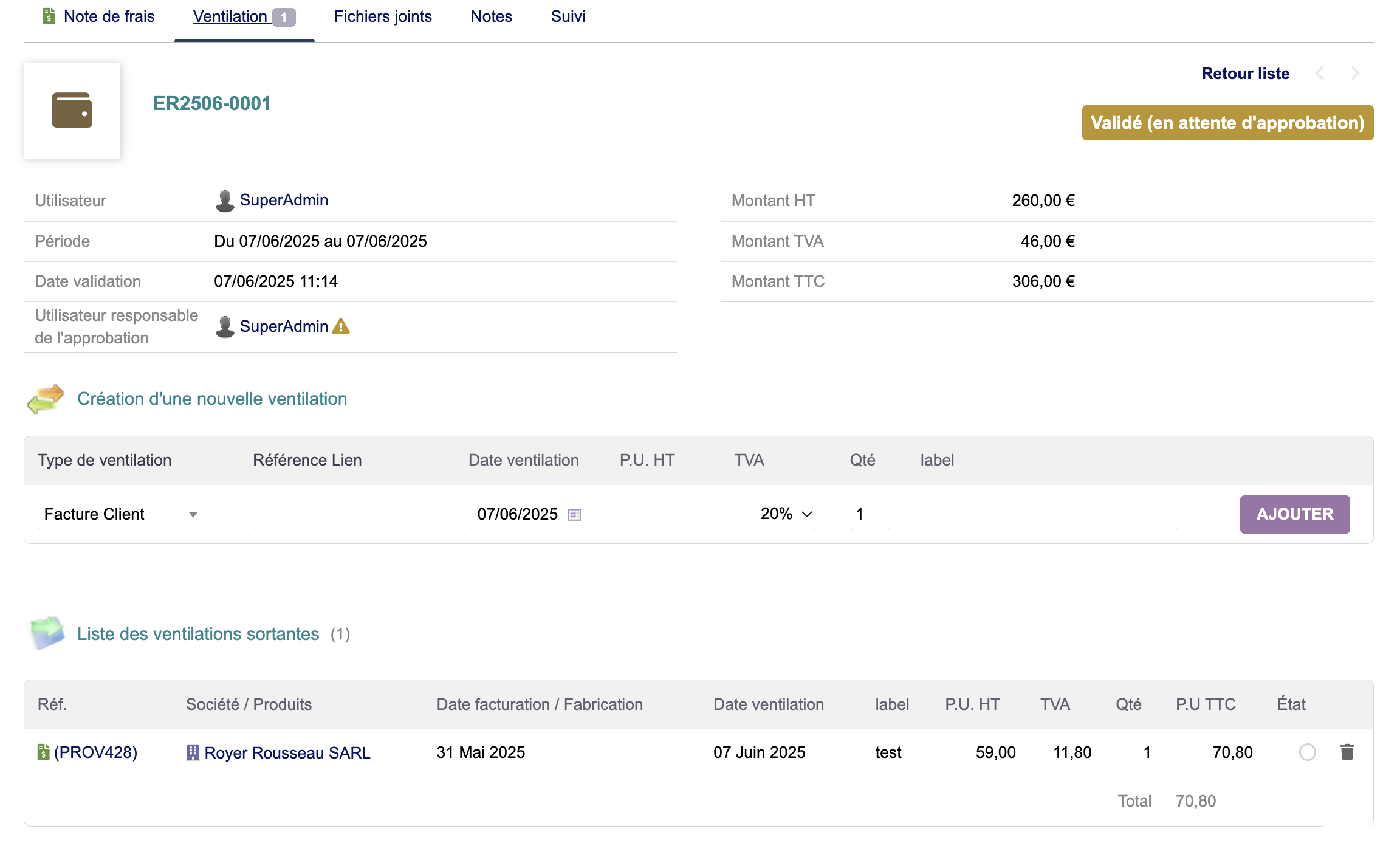Viewport: 1400px width, 843px height.
Task: Open the Royer Rousseau SARL company link
Action: [287, 752]
